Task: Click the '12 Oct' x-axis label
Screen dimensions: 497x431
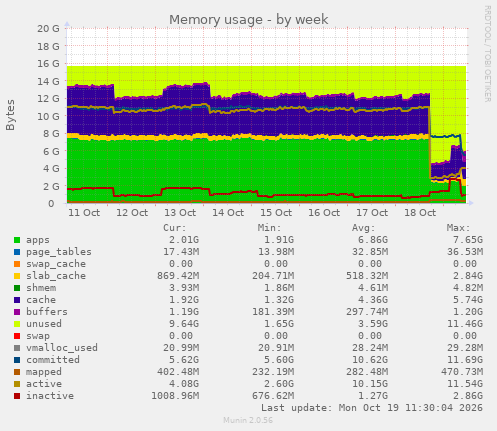Action: 132,213
